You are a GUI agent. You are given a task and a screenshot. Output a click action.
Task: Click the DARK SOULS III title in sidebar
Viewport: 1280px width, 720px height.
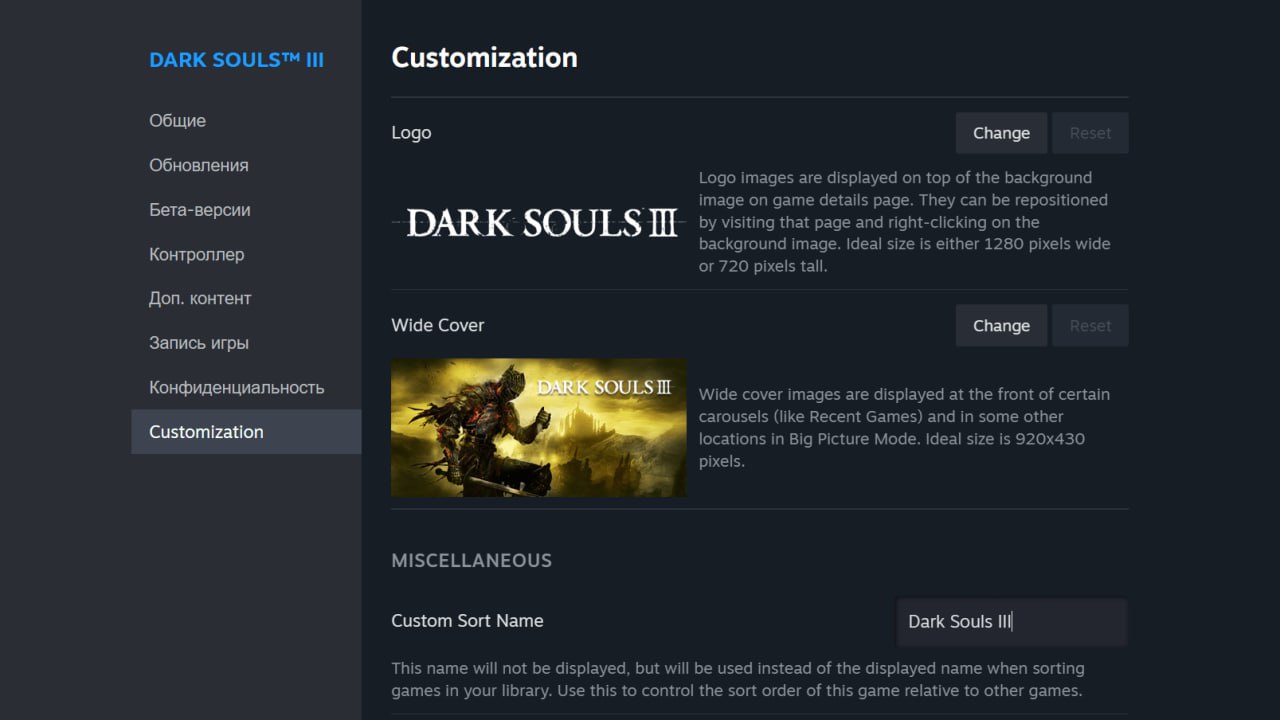(x=236, y=60)
